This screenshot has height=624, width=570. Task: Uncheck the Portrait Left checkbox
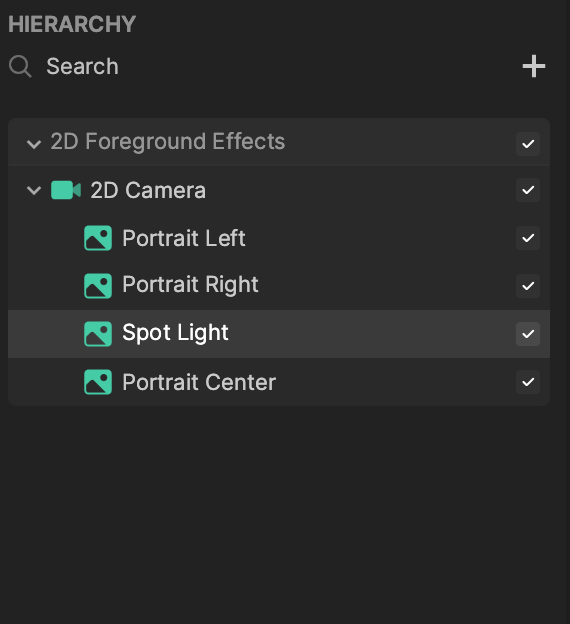tap(528, 238)
